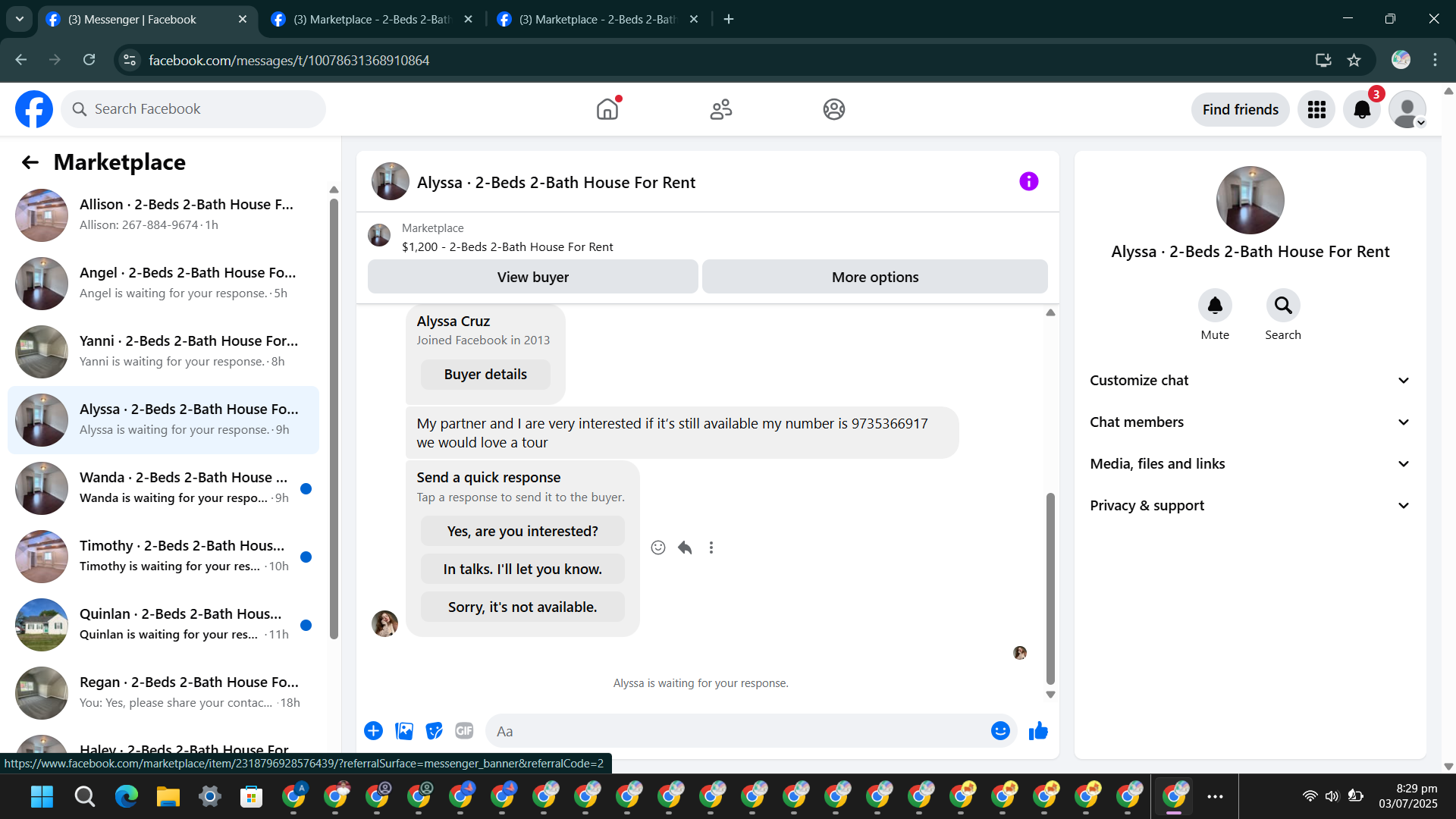
Task: Click the reply arrow beside quick response
Action: click(x=685, y=548)
